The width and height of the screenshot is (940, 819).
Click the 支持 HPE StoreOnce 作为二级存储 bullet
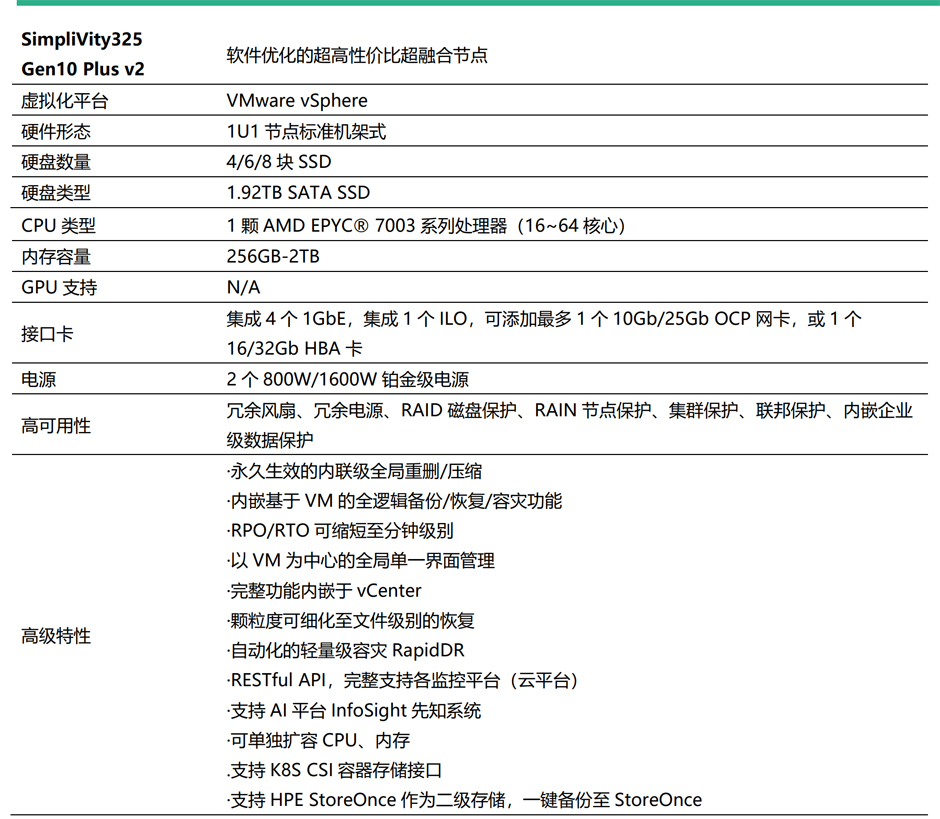464,800
